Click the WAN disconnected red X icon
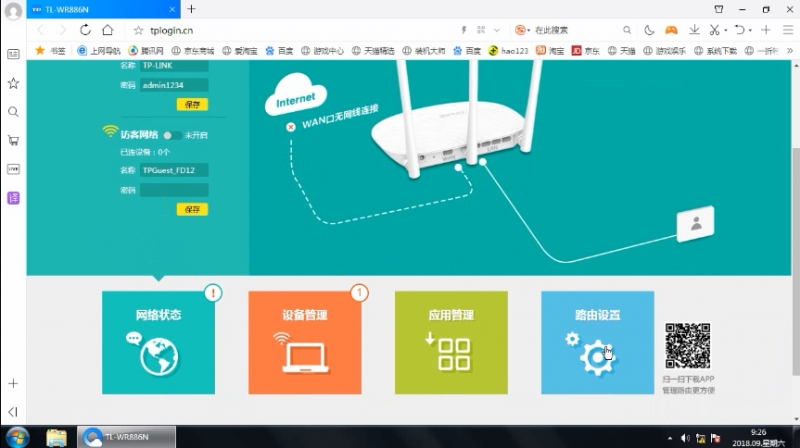The width and height of the screenshot is (800, 448). [290, 127]
